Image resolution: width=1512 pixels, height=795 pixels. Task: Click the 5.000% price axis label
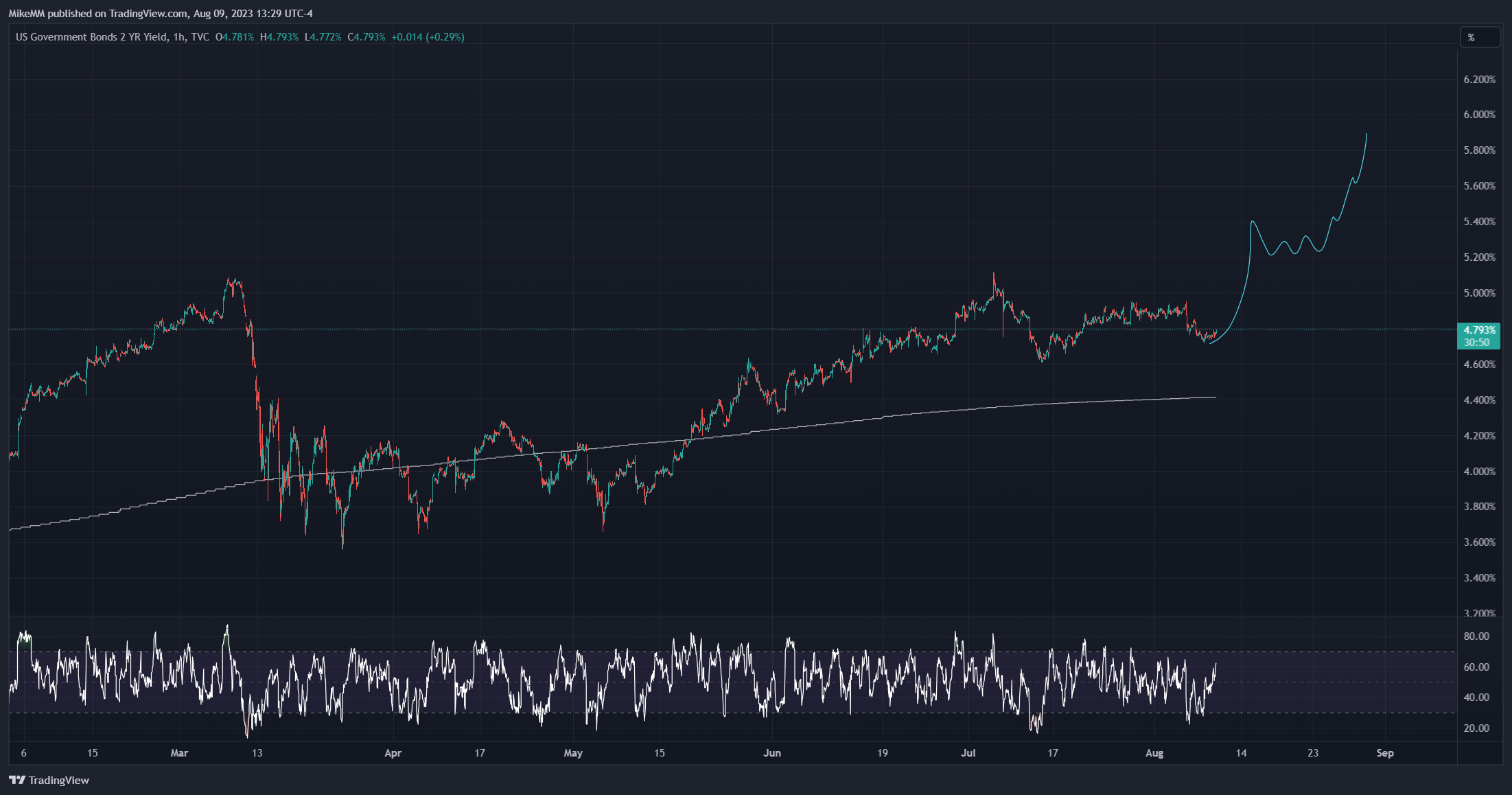[x=1479, y=293]
